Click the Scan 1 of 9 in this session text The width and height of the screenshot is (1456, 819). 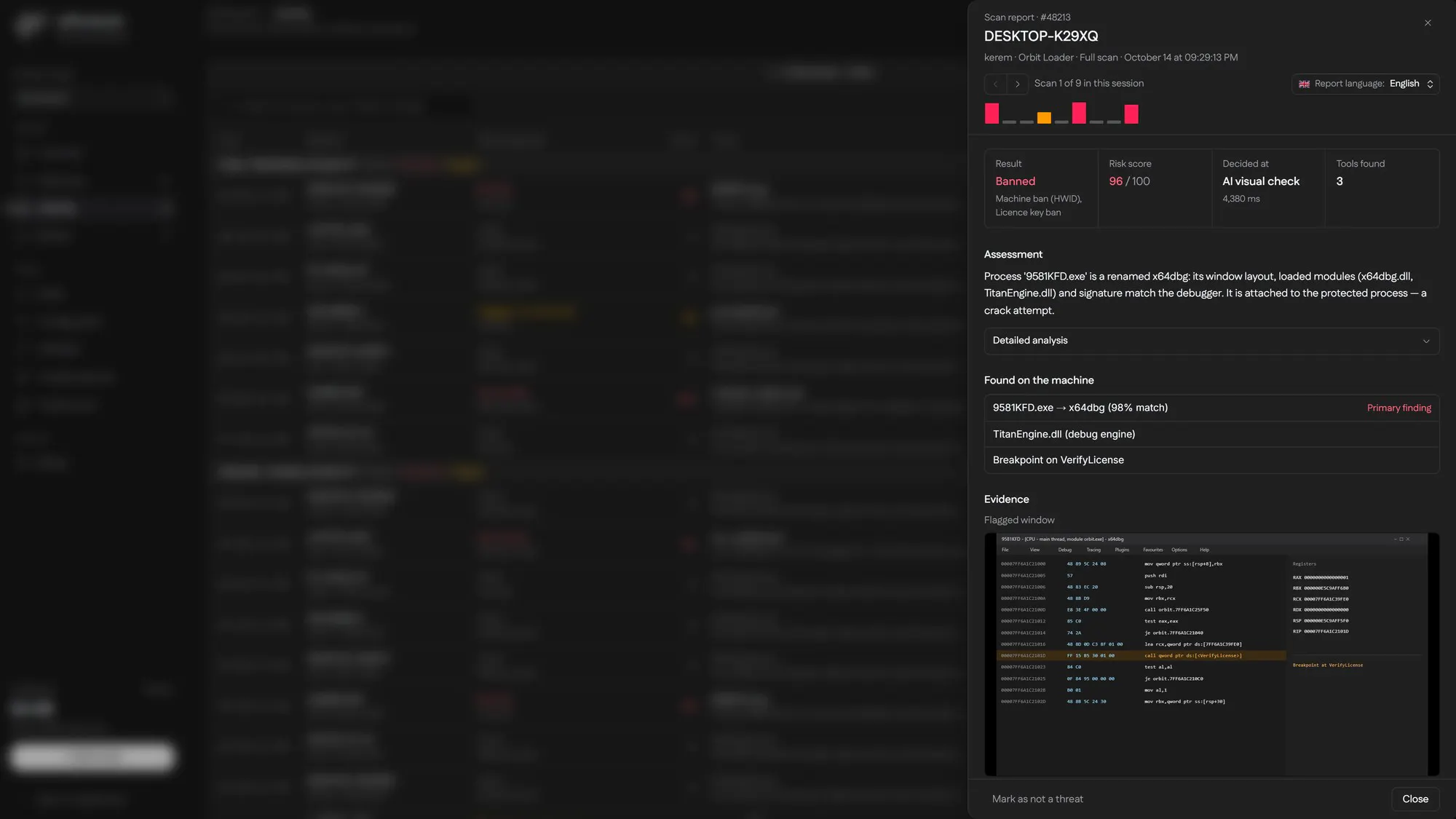pos(1089,84)
